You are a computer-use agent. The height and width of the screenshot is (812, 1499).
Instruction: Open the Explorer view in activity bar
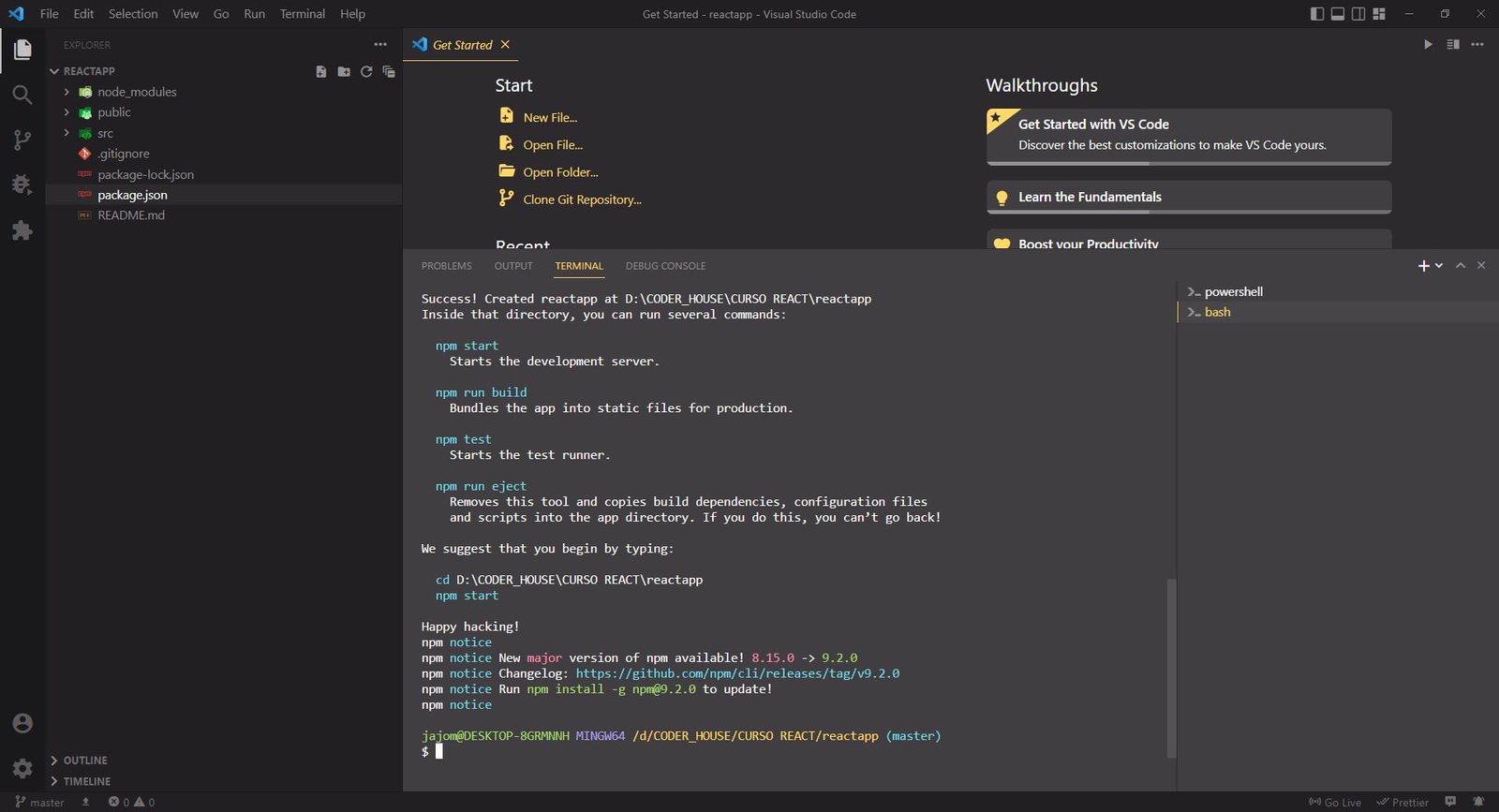tap(22, 50)
